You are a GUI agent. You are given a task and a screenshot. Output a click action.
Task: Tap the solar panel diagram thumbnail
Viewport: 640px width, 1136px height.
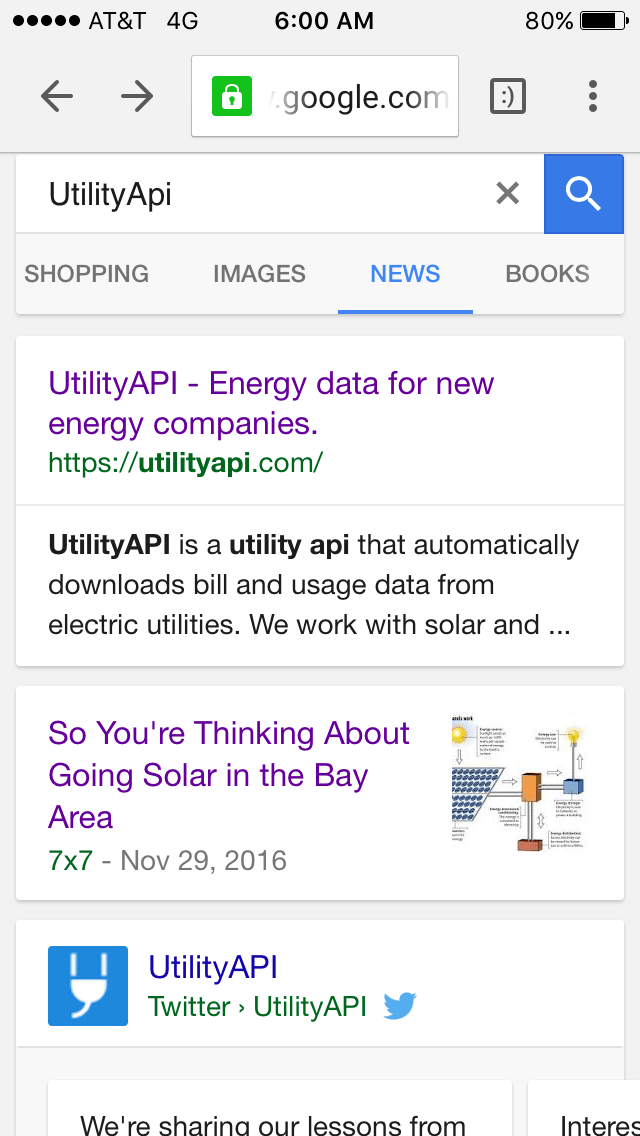(518, 788)
